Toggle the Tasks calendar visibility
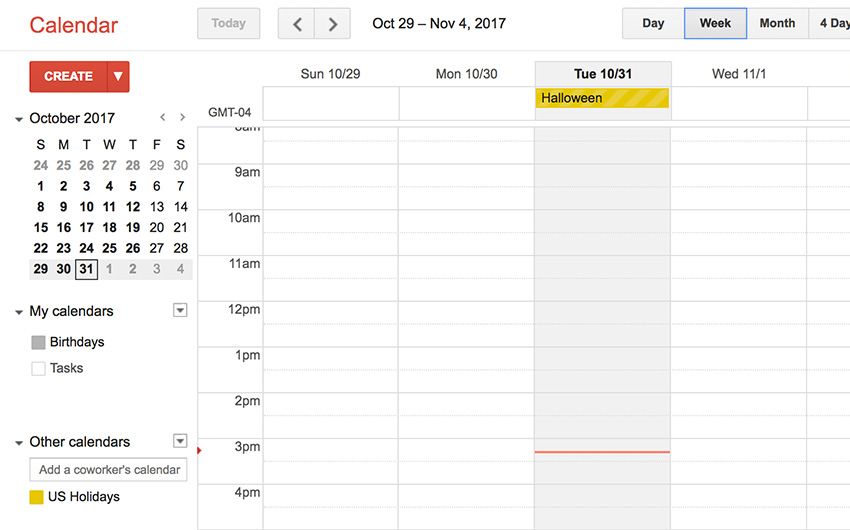This screenshot has width=850, height=530. 38,369
